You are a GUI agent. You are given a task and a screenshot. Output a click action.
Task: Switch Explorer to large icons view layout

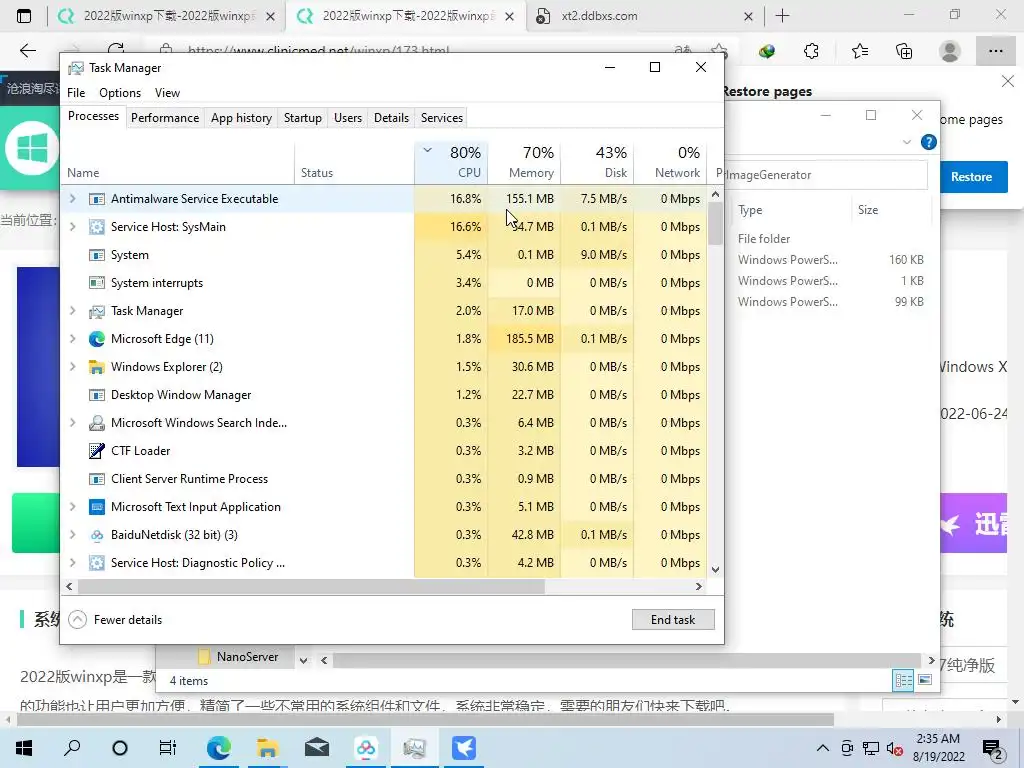[x=925, y=680]
